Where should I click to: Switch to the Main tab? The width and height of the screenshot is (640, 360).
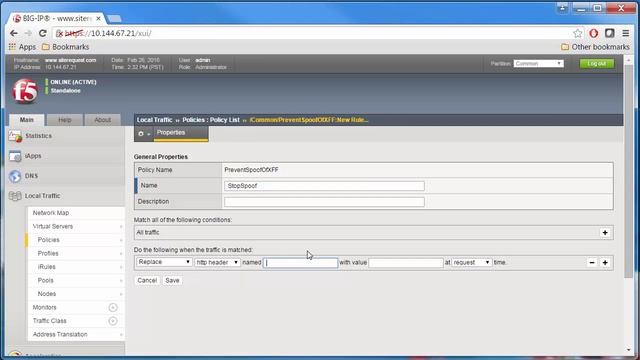point(27,120)
